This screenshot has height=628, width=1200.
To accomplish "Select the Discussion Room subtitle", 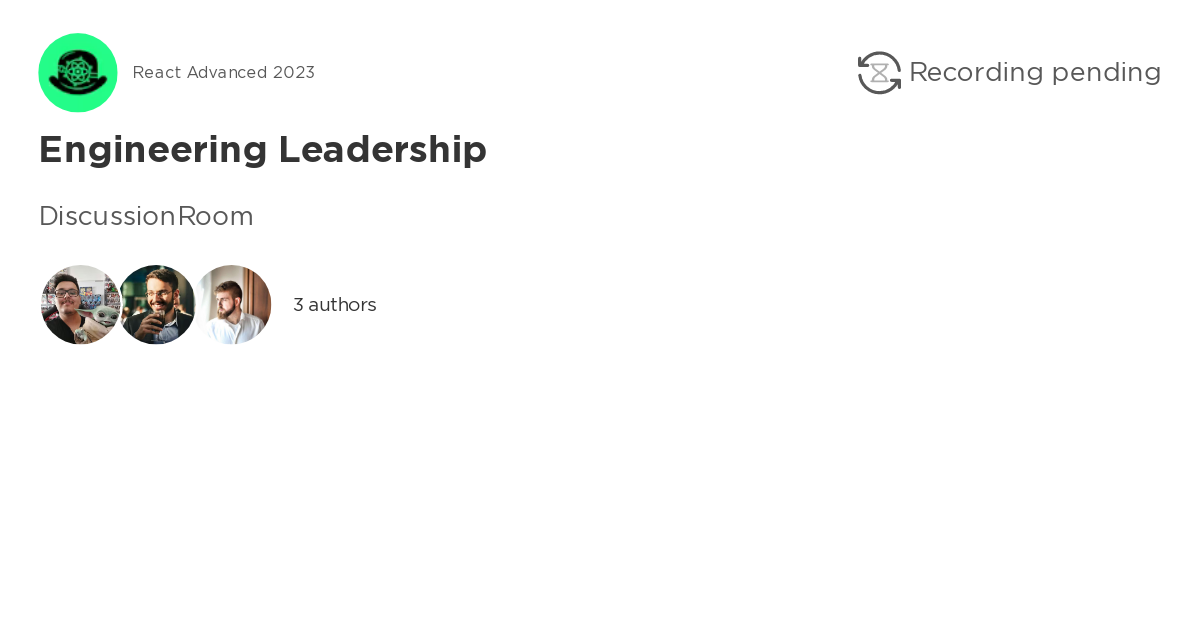I will tap(146, 216).
